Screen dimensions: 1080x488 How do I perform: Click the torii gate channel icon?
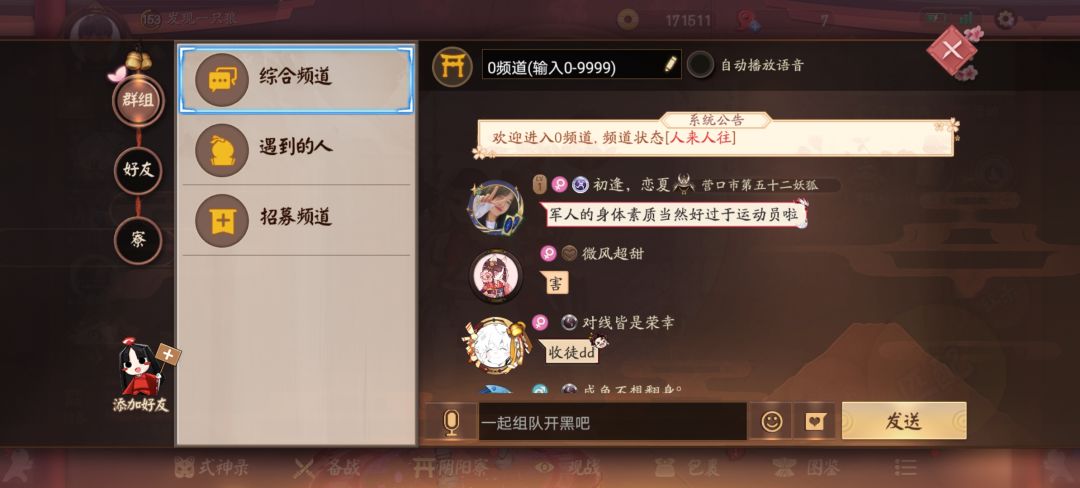[x=452, y=67]
